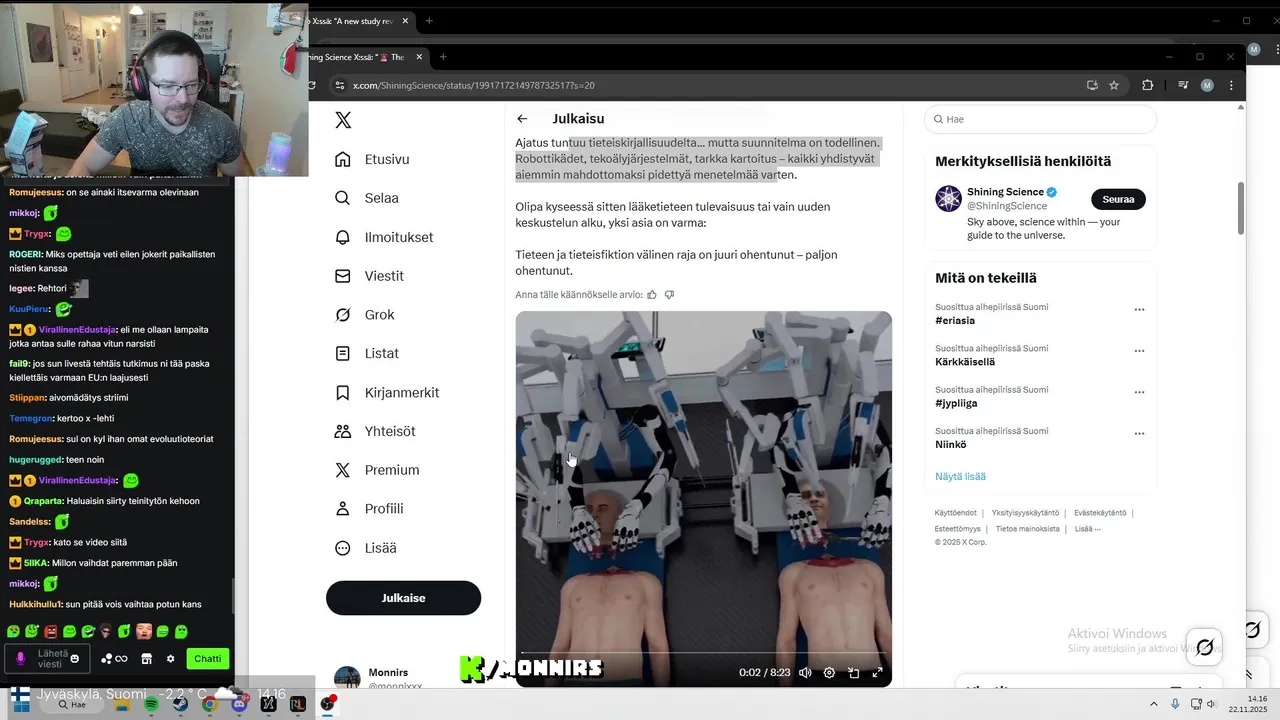Open options for #jypliiga trend
This screenshot has width=1280, height=720.
(x=1139, y=392)
